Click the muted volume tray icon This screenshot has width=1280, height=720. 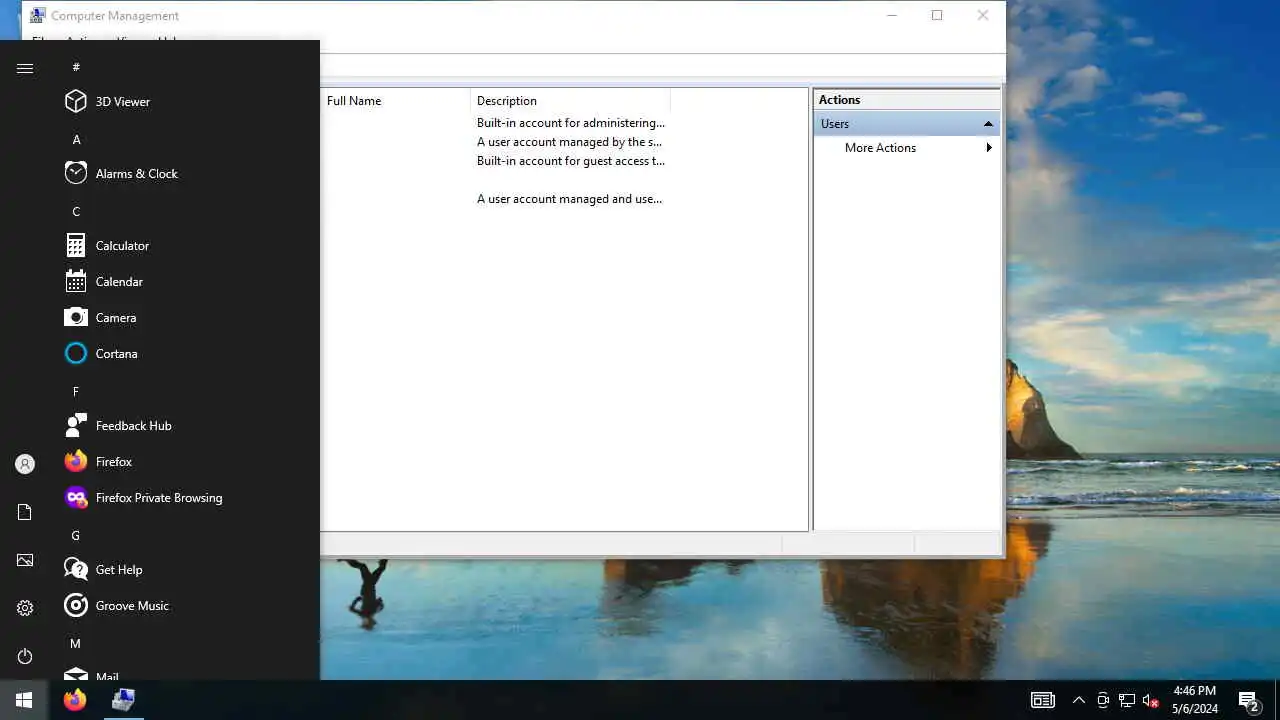coord(1150,700)
